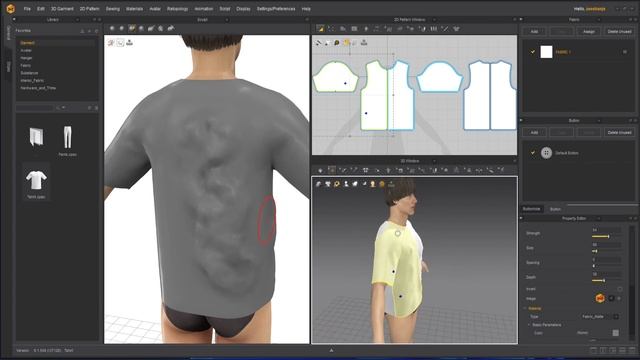Click the gold ring icon in 2D viewport corner
This screenshot has height=360, width=640.
coord(337,42)
